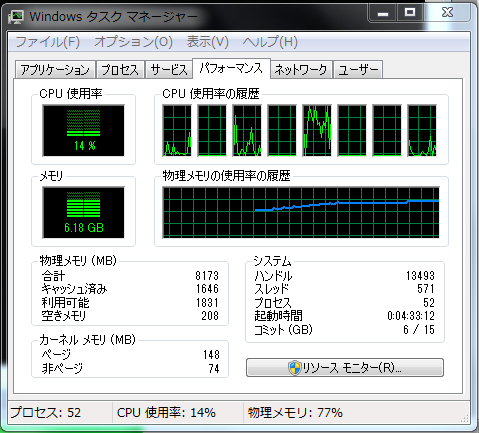
Task: Open the ヘルプ(H) menu
Action: point(270,42)
